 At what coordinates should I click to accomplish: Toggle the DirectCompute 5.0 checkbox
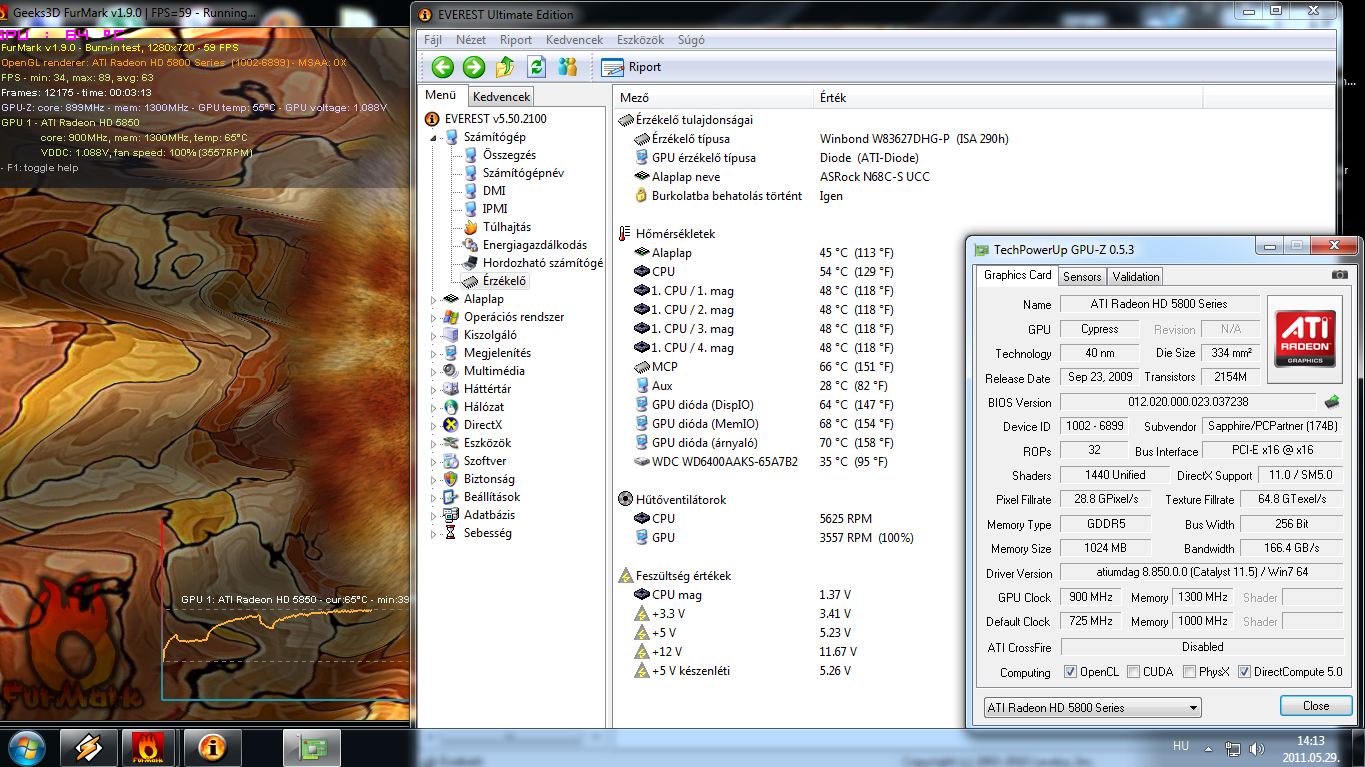pyautogui.click(x=1245, y=672)
